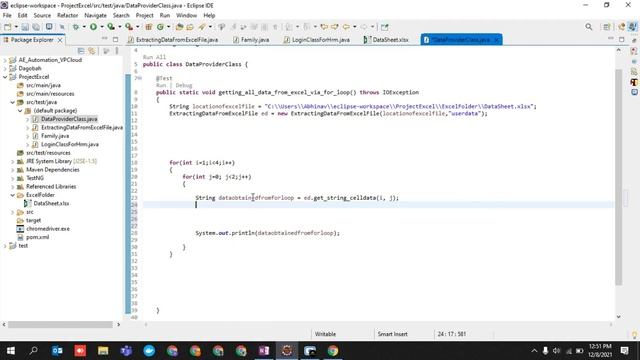Click the Last Edit Location arrow icon
The width and height of the screenshot is (640, 360).
324,27
